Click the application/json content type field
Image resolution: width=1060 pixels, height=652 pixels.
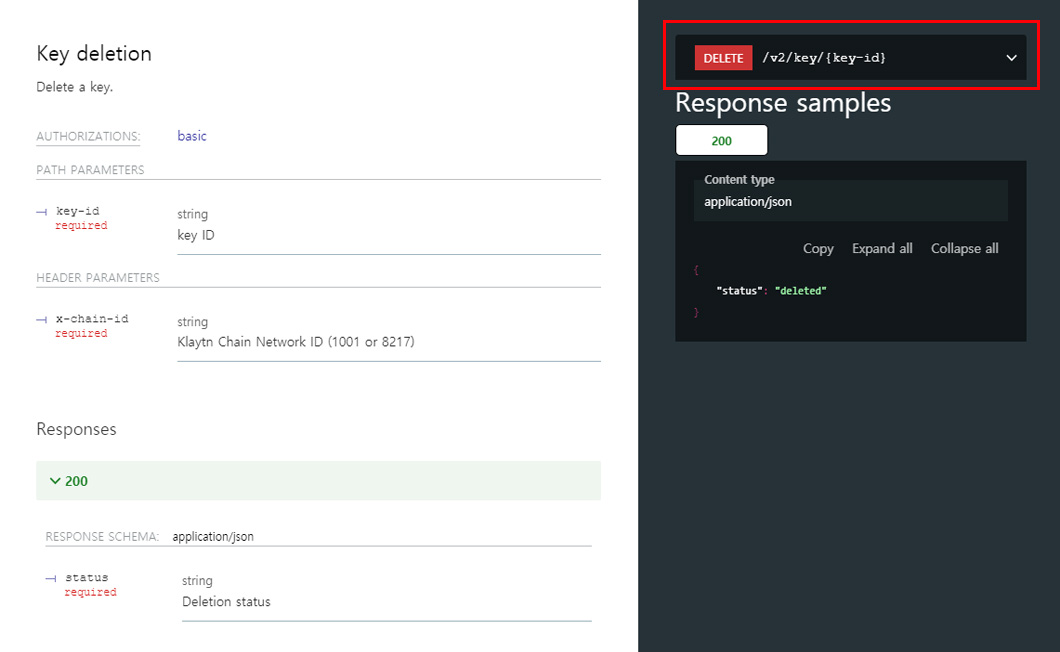850,201
